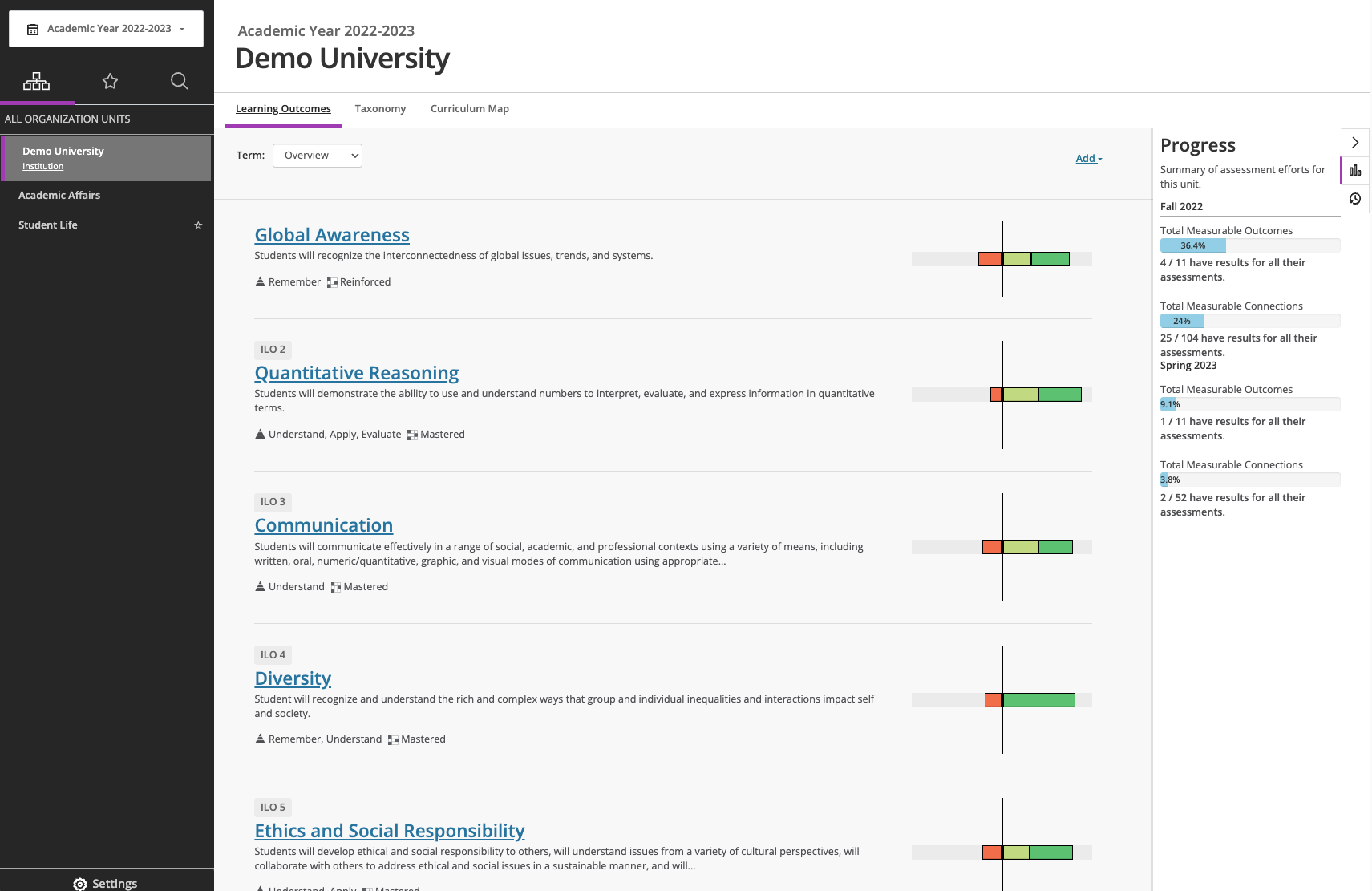Click the 36.4% Fall outcomes progress bar
This screenshot has height=891, width=1372.
click(x=1250, y=245)
